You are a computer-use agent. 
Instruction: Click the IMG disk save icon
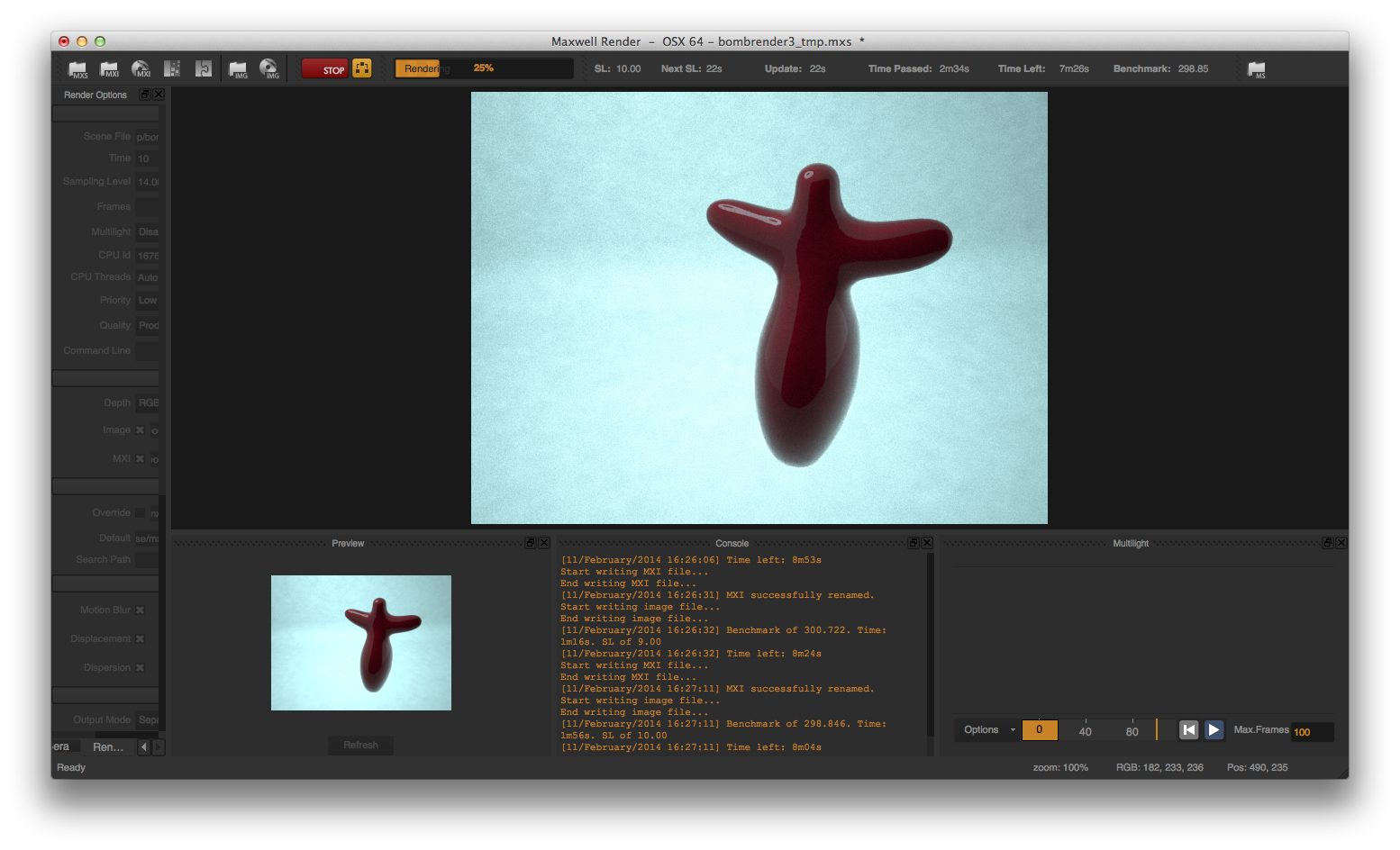tap(269, 69)
